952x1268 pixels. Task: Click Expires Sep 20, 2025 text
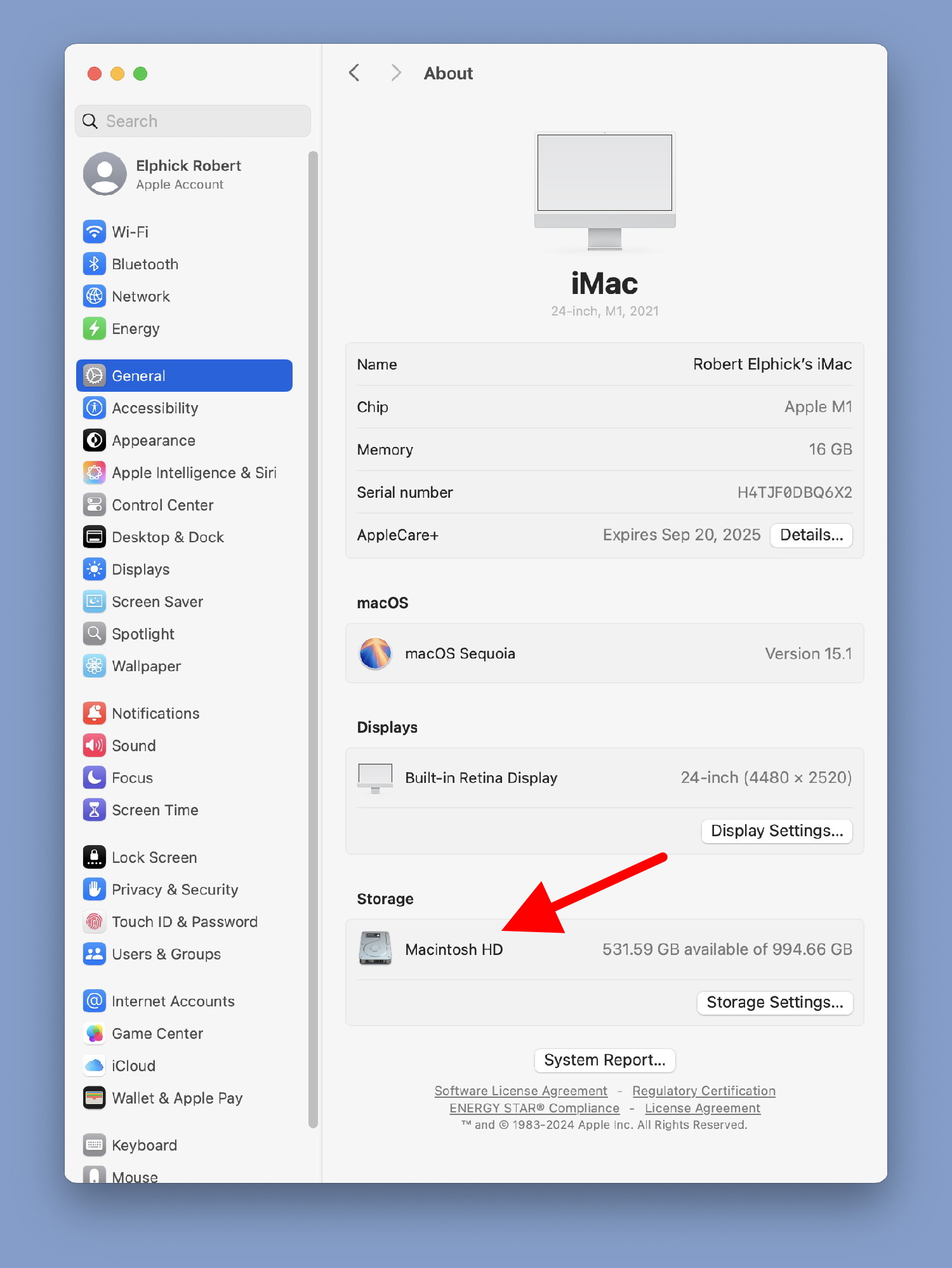coord(682,535)
